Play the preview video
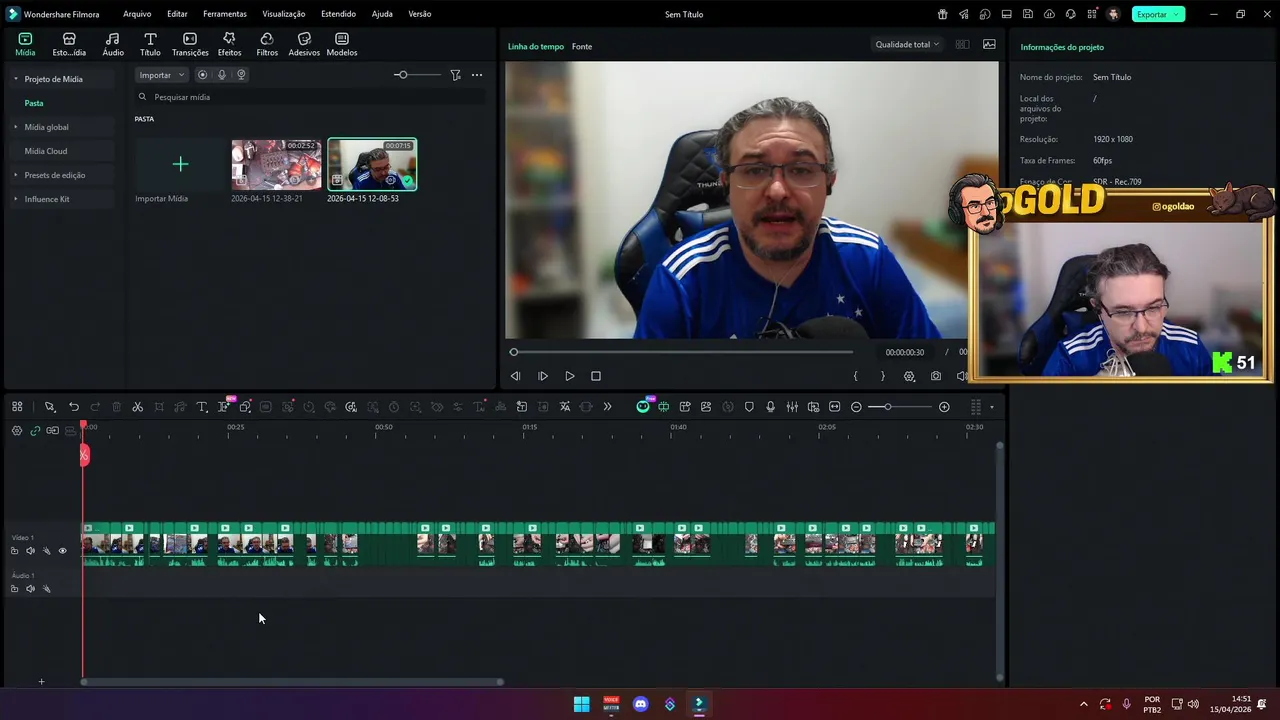The image size is (1280, 720). 570,376
